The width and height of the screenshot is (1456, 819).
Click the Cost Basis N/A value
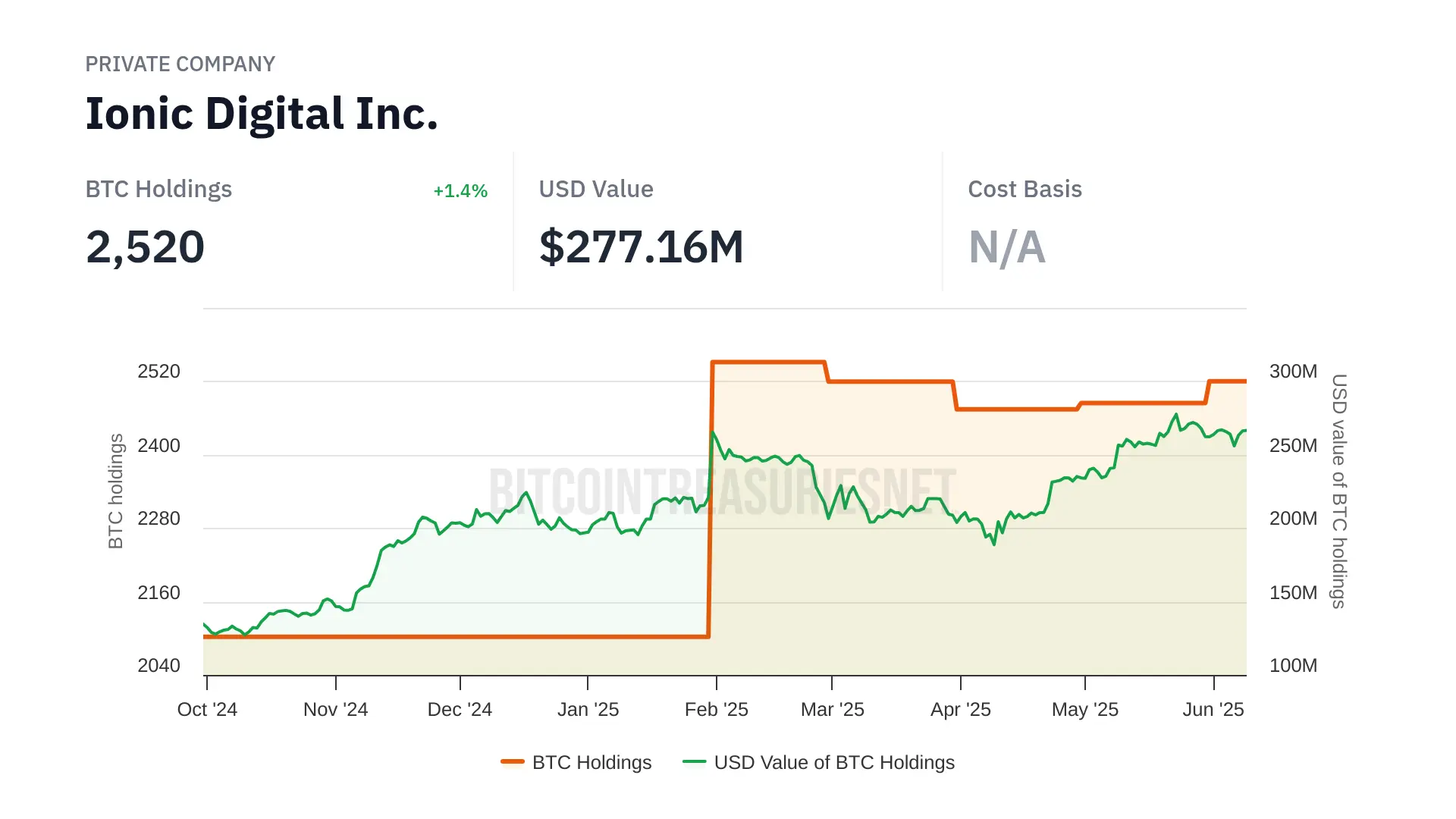click(x=1006, y=247)
